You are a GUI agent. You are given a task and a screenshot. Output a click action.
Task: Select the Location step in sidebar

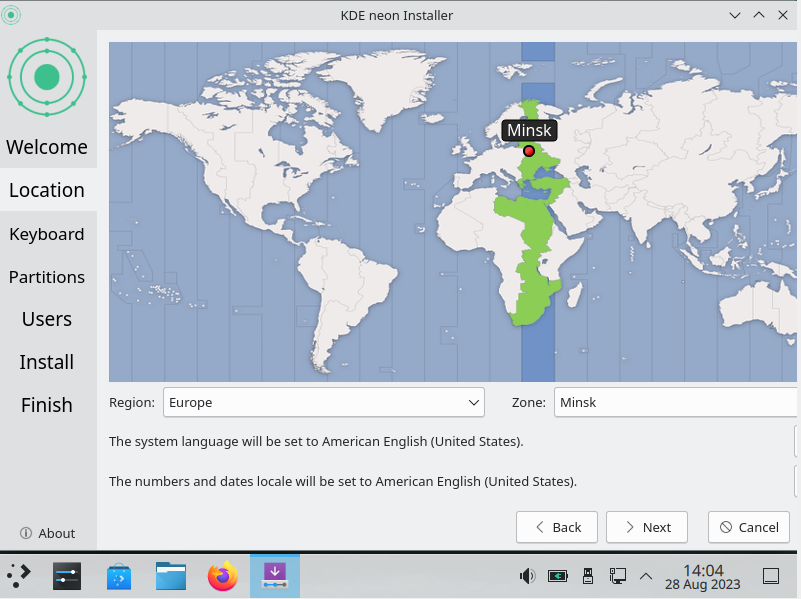47,190
